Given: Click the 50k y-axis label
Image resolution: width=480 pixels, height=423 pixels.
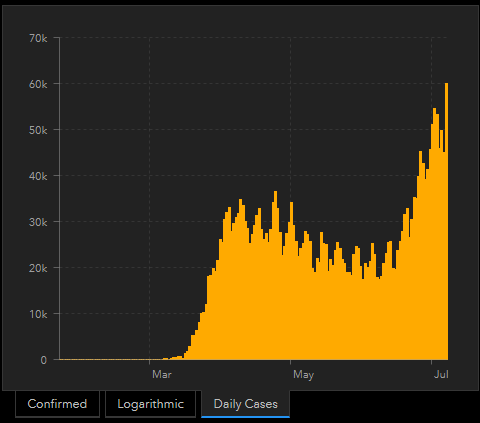Looking at the screenshot, I should click(x=38, y=130).
